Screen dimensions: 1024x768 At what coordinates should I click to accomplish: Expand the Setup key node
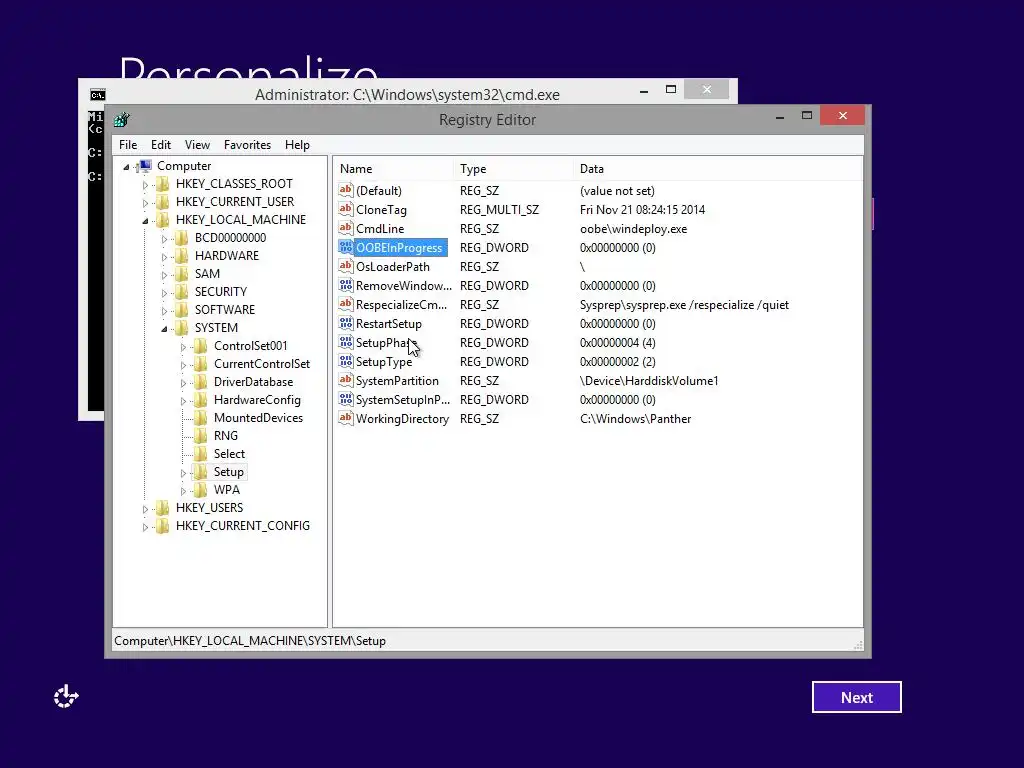tap(183, 473)
